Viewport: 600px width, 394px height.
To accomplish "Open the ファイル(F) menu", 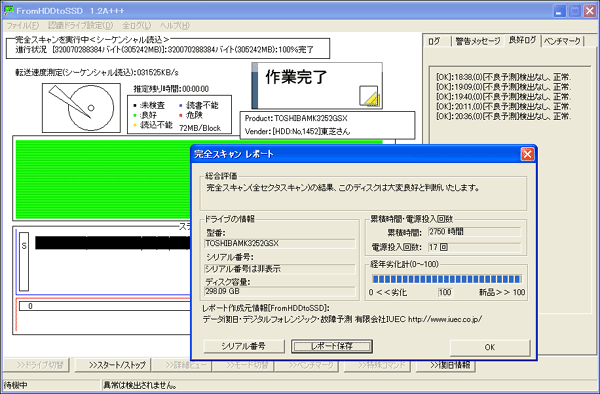I will click(x=23, y=26).
